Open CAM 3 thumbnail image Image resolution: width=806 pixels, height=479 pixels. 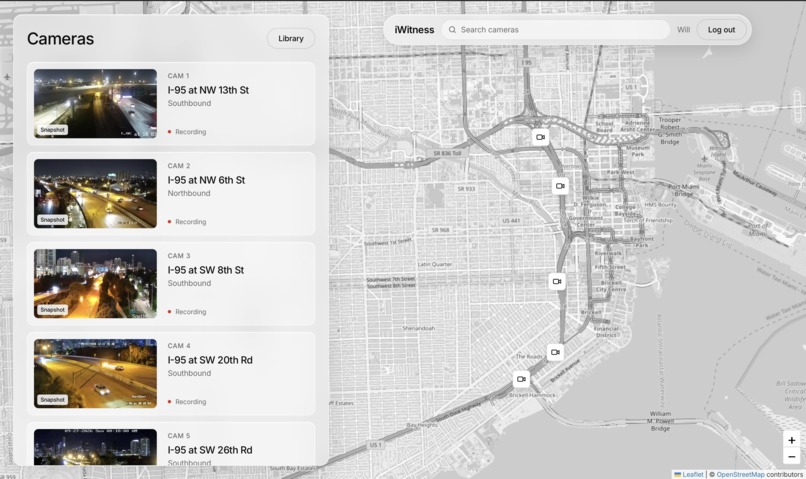(x=96, y=284)
